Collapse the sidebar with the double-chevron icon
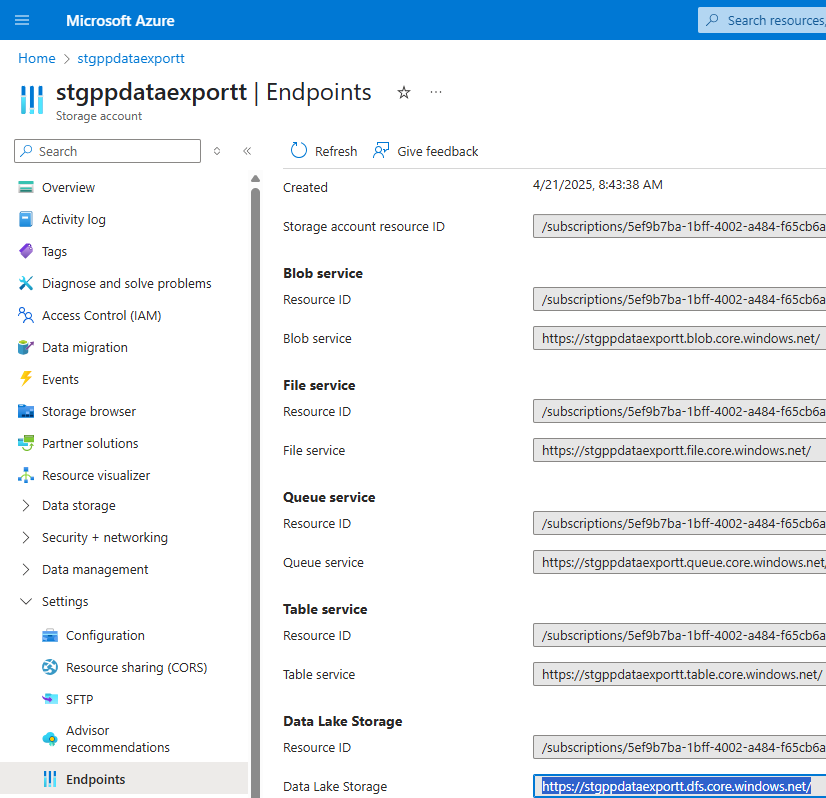Image resolution: width=826 pixels, height=798 pixels. [247, 151]
